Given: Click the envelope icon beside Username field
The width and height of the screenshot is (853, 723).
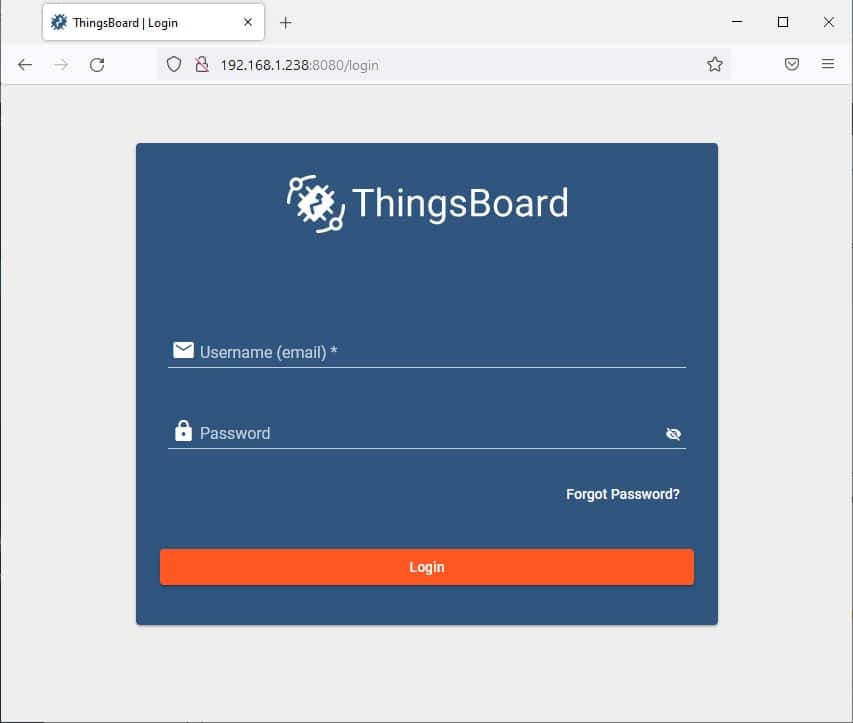Looking at the screenshot, I should (x=183, y=350).
